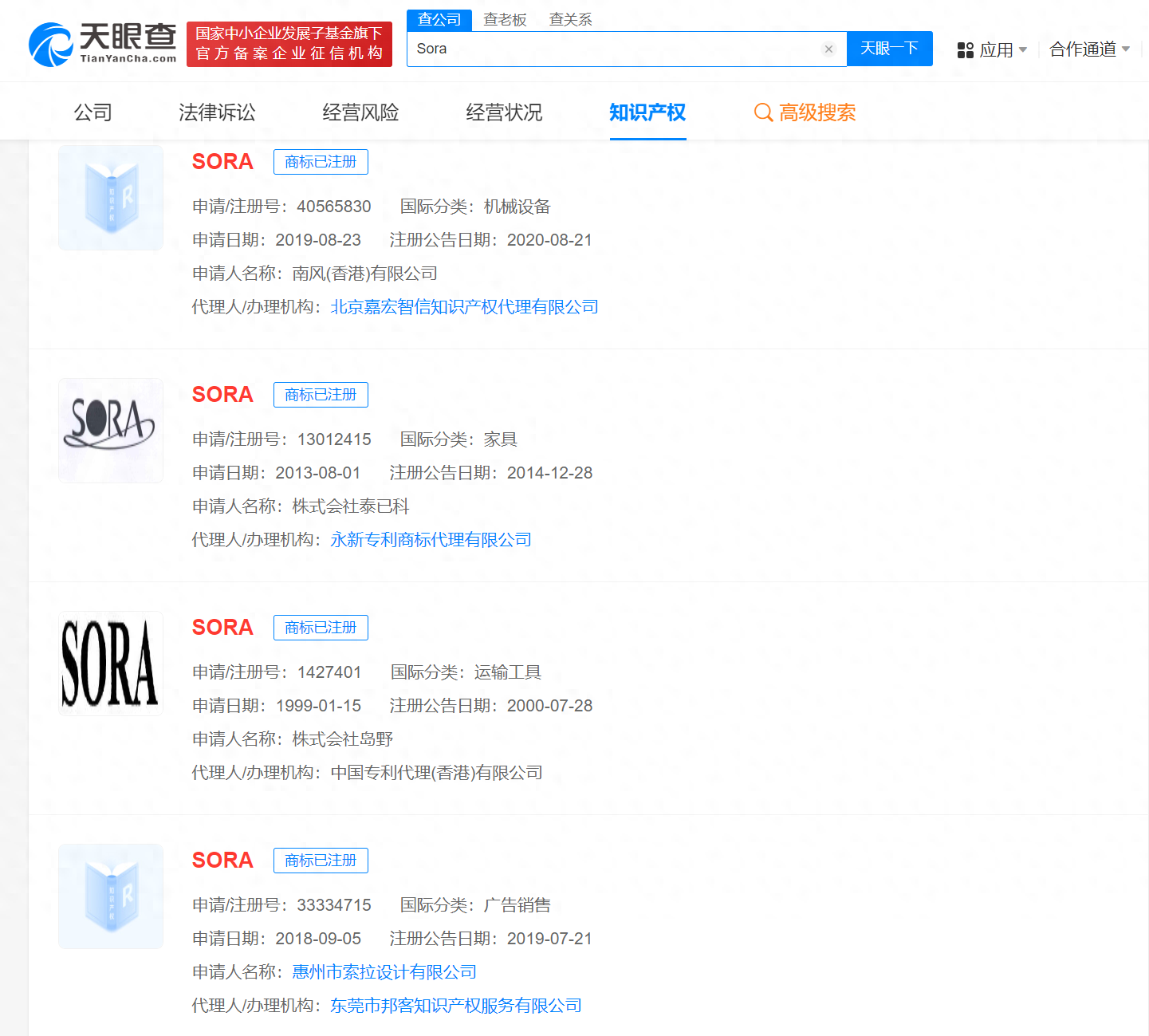This screenshot has height=1036, width=1149.
Task: Toggle the 商标已注册 badge beside 广告销售 SORA
Action: [x=320, y=861]
